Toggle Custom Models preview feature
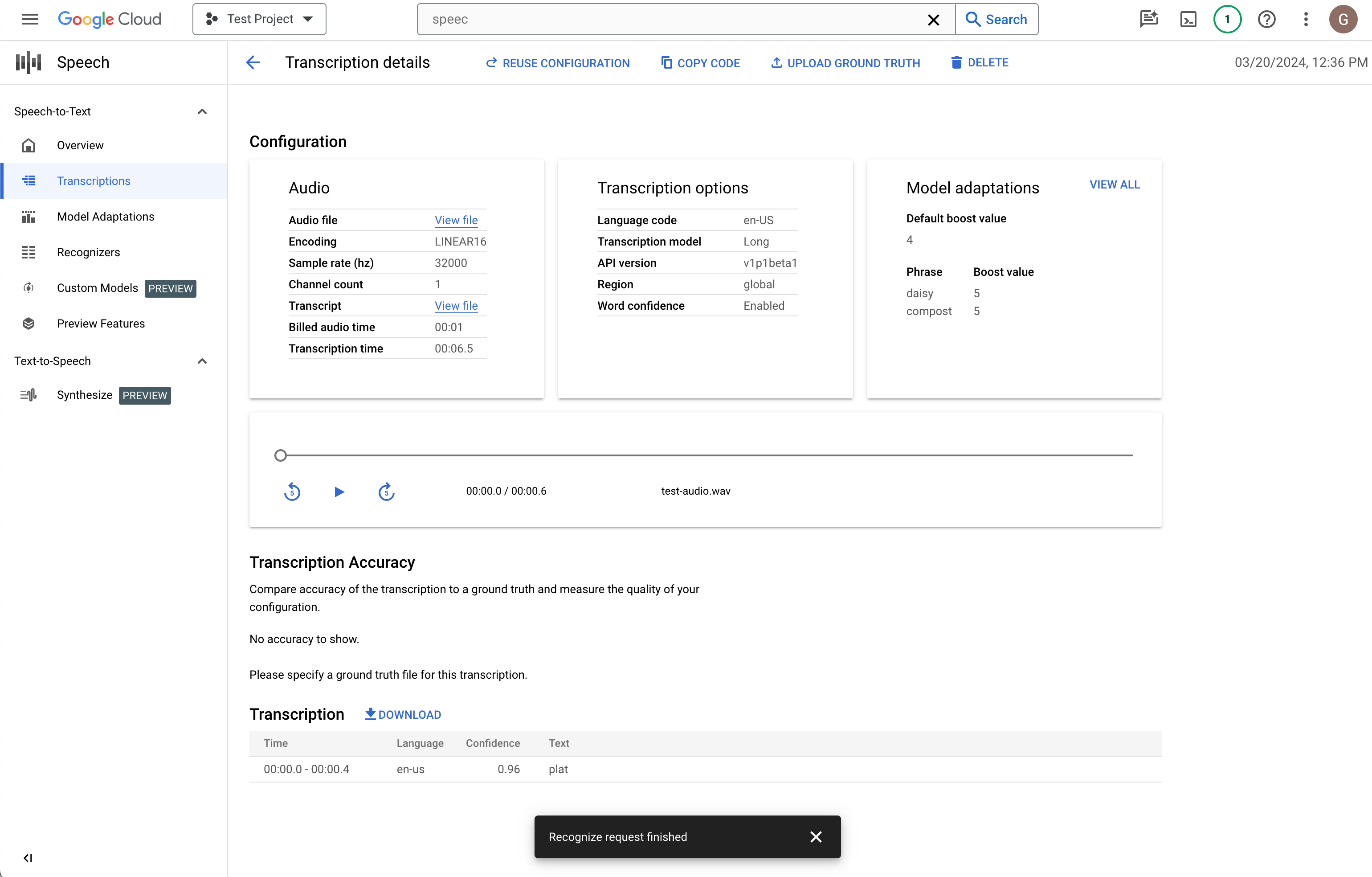Image resolution: width=1372 pixels, height=877 pixels. pyautogui.click(x=171, y=288)
